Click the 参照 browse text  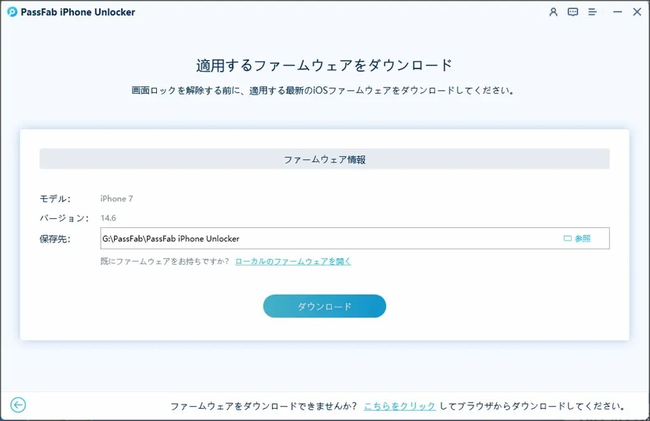click(582, 238)
